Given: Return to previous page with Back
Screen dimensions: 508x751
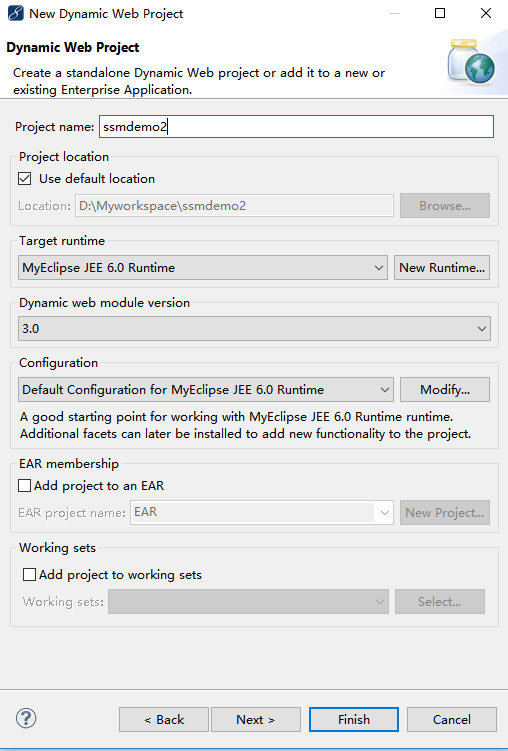Looking at the screenshot, I should point(164,719).
